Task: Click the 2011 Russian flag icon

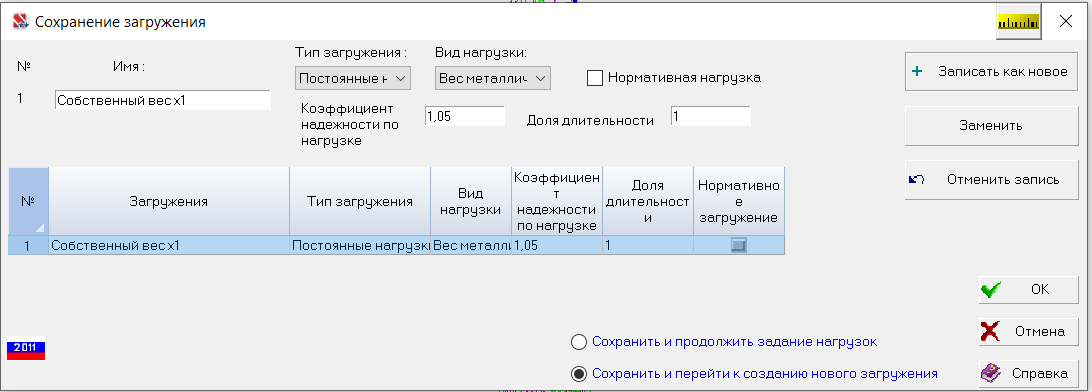Action: point(26,349)
